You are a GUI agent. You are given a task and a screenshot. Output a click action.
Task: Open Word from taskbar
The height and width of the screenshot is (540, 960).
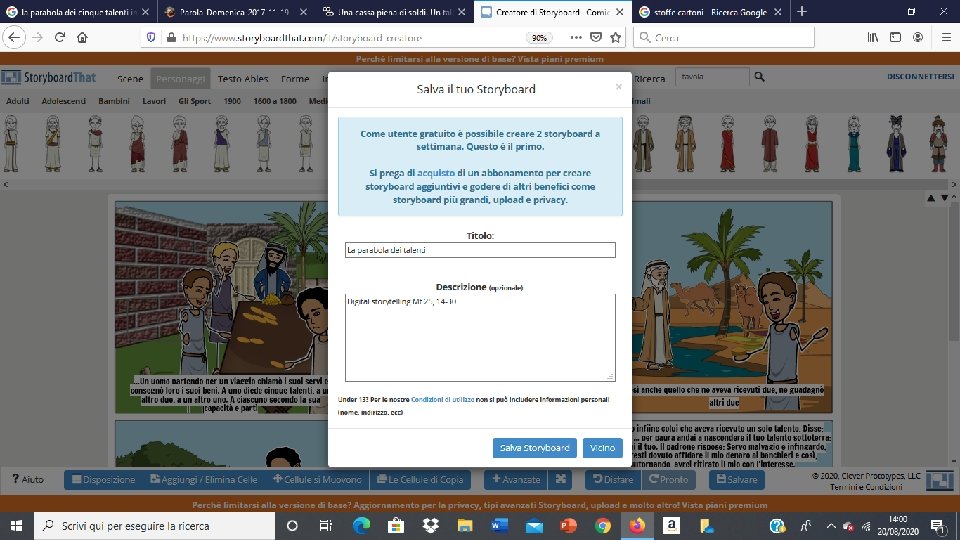pyautogui.click(x=500, y=526)
